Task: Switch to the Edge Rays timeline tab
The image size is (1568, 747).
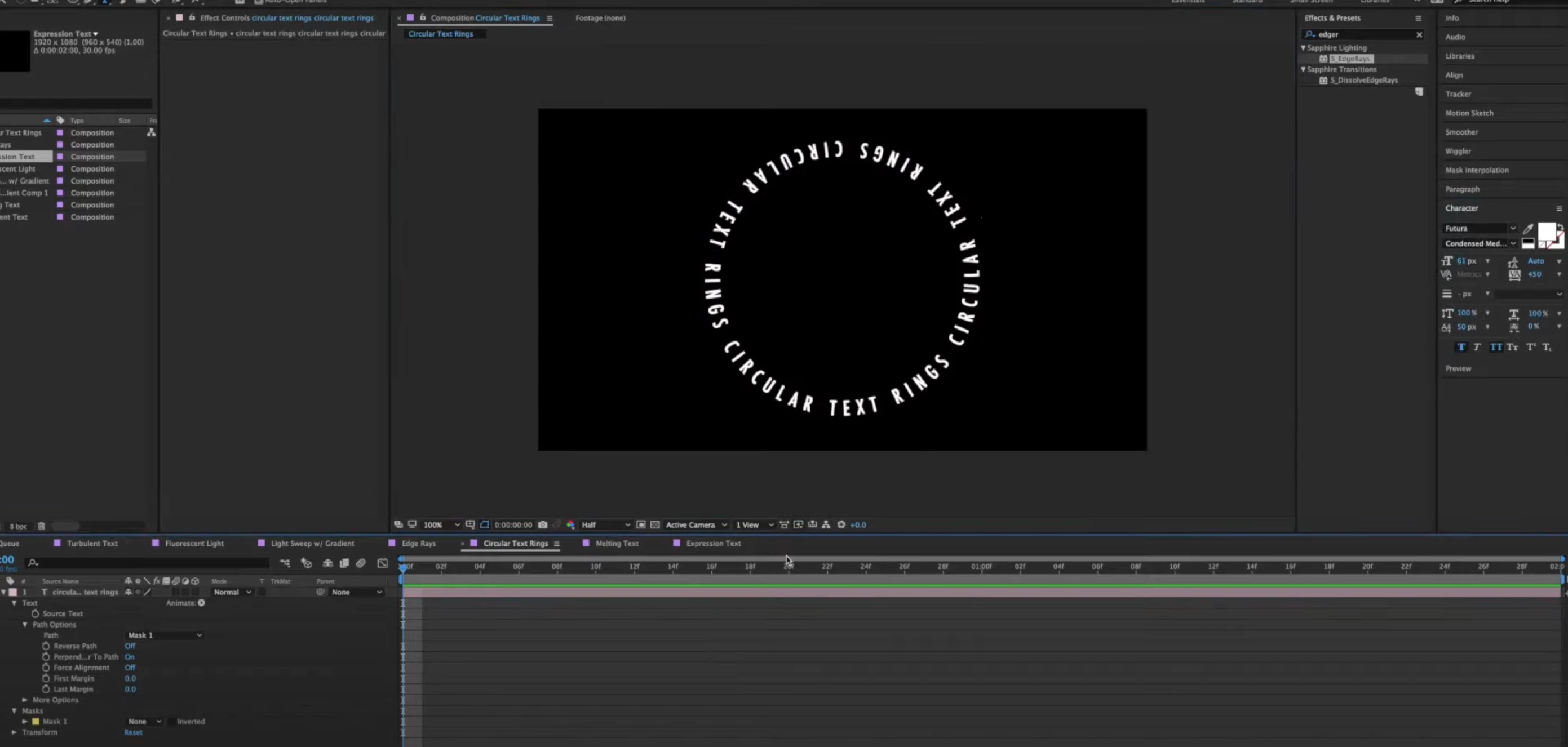Action: [418, 543]
